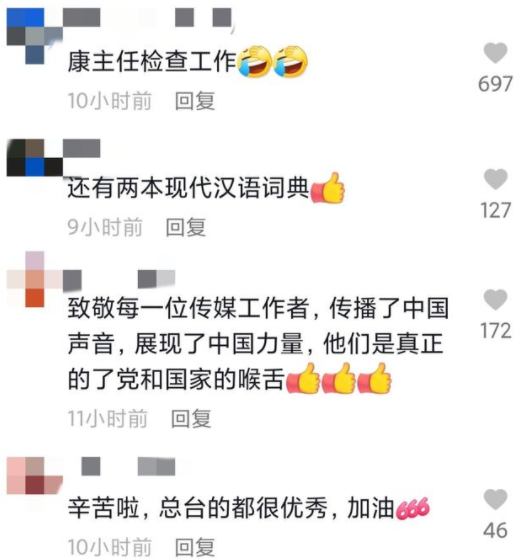Reply to the 康主任检查工作 comment
The image size is (519, 560).
(x=195, y=101)
